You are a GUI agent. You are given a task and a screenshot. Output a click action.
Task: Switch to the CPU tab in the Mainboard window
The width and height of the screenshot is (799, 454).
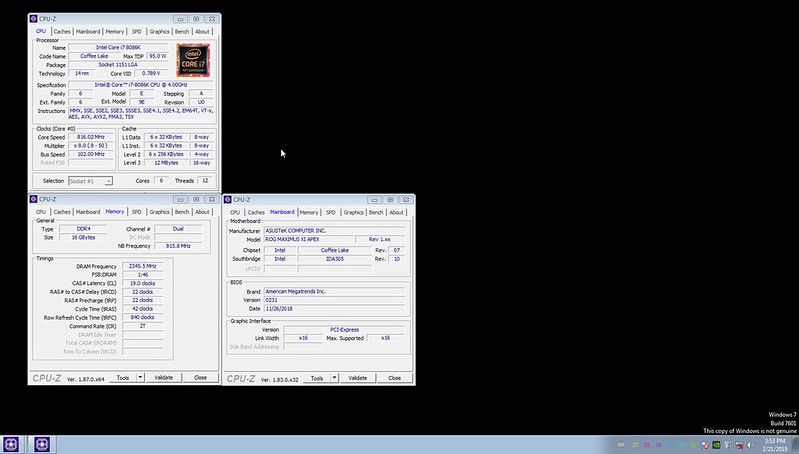click(235, 212)
